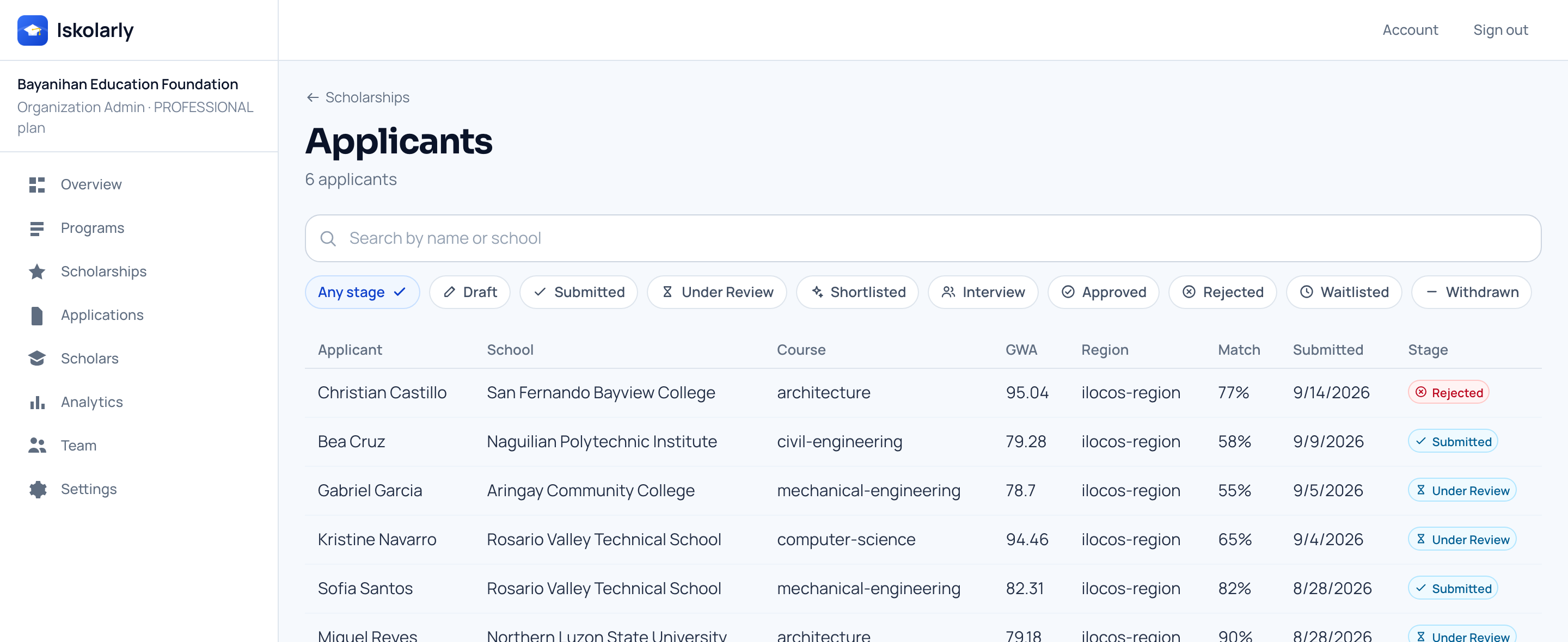Viewport: 1568px width, 642px height.
Task: Open applicant Sofia Santos
Action: click(365, 589)
